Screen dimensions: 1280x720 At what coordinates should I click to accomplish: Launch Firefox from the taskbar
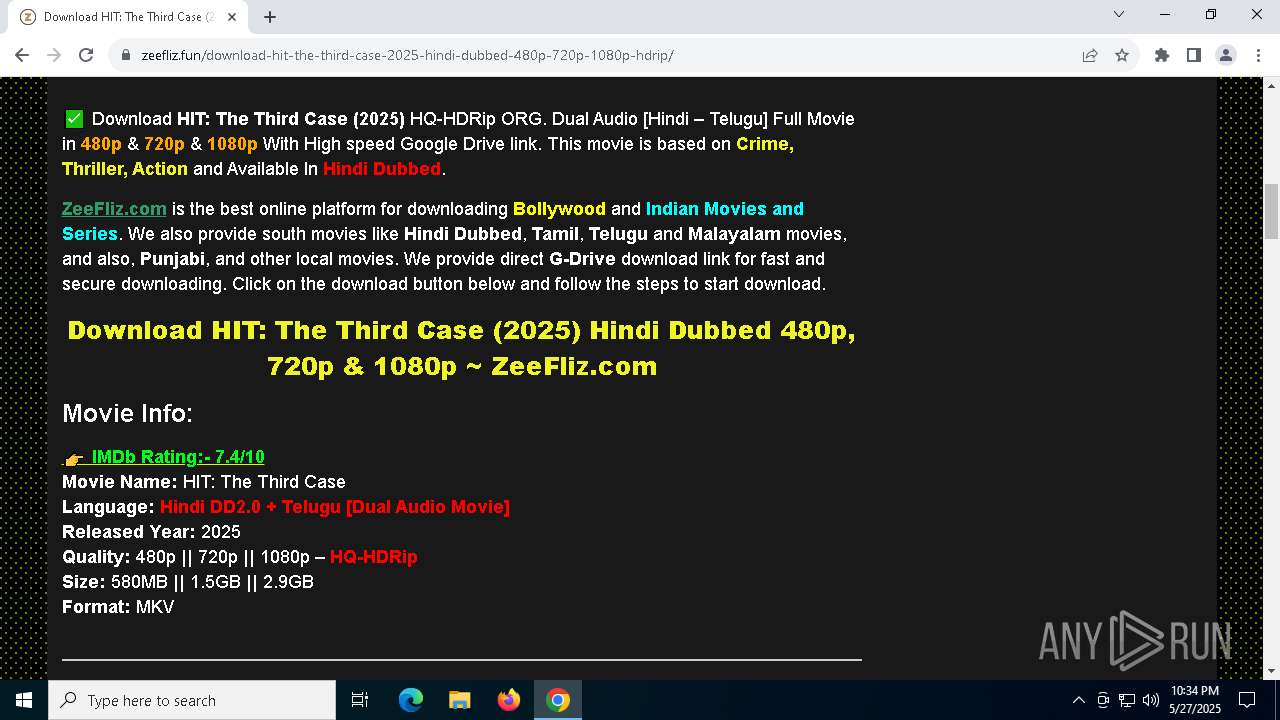(x=509, y=700)
